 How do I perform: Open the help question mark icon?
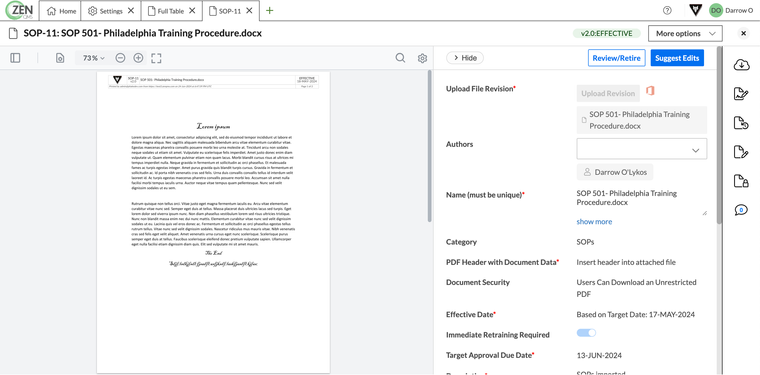667,11
